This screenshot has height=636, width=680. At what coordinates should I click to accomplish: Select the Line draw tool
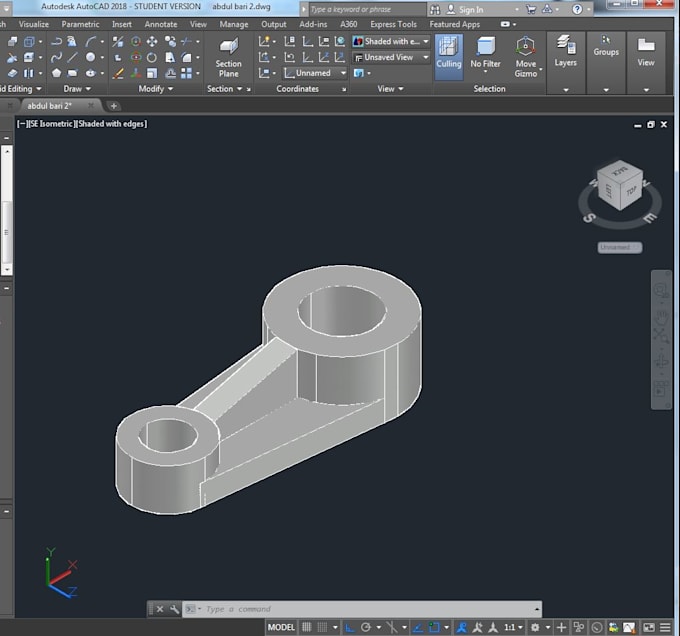click(72, 57)
